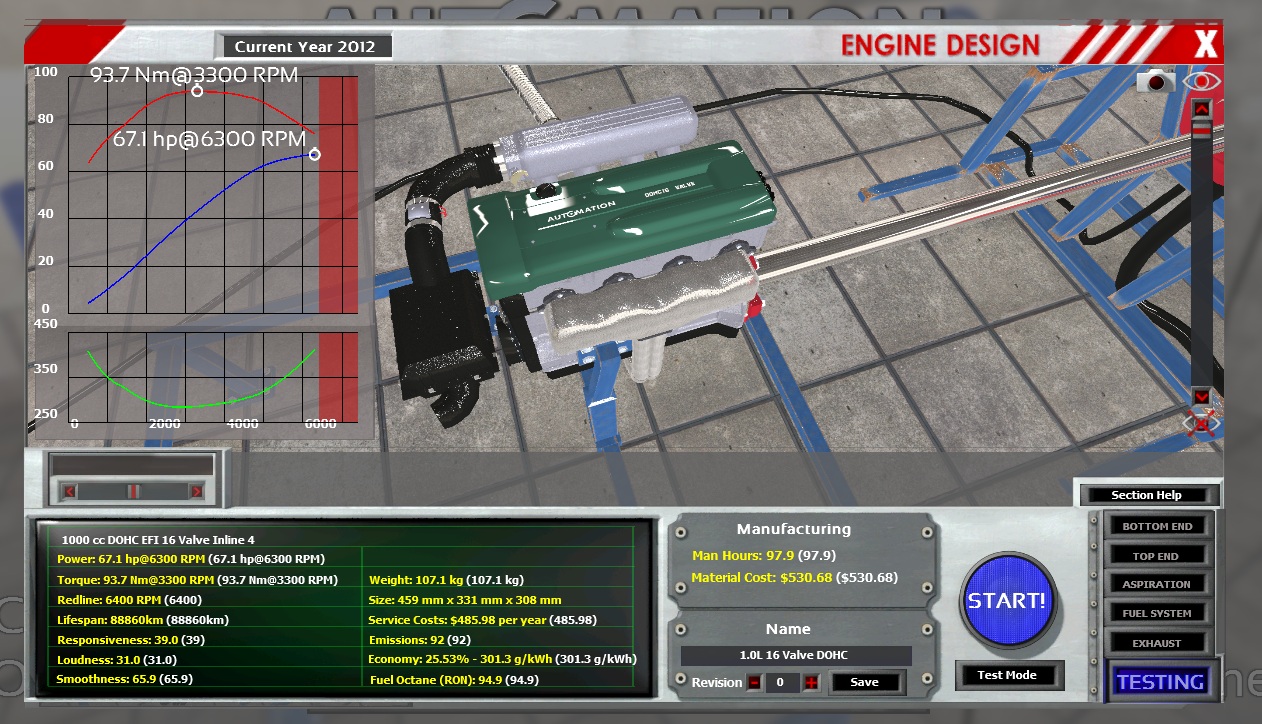The height and width of the screenshot is (724, 1262).
Task: Click the ENGINE DESIGN title text
Action: tap(940, 45)
